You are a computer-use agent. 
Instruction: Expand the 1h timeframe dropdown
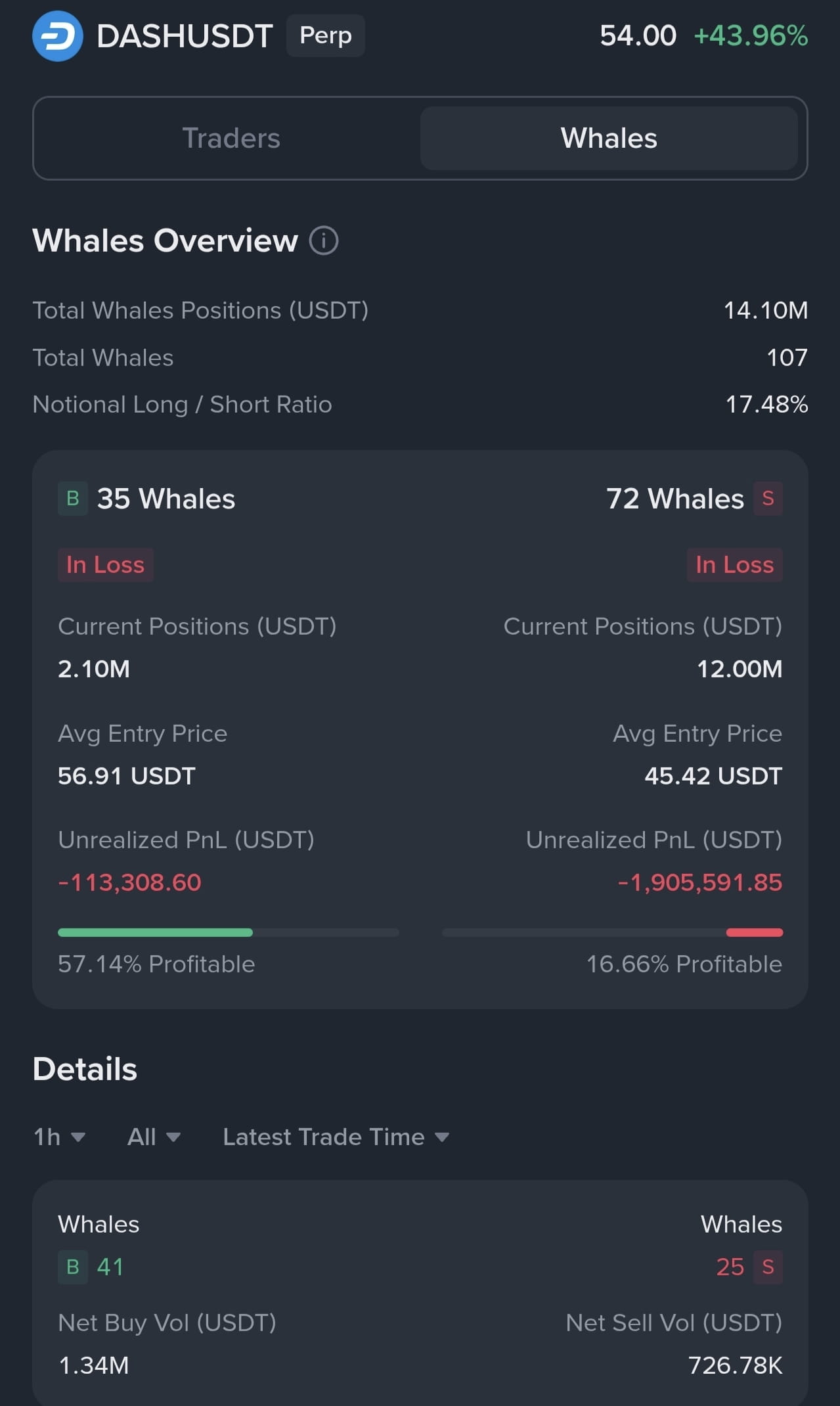60,1137
